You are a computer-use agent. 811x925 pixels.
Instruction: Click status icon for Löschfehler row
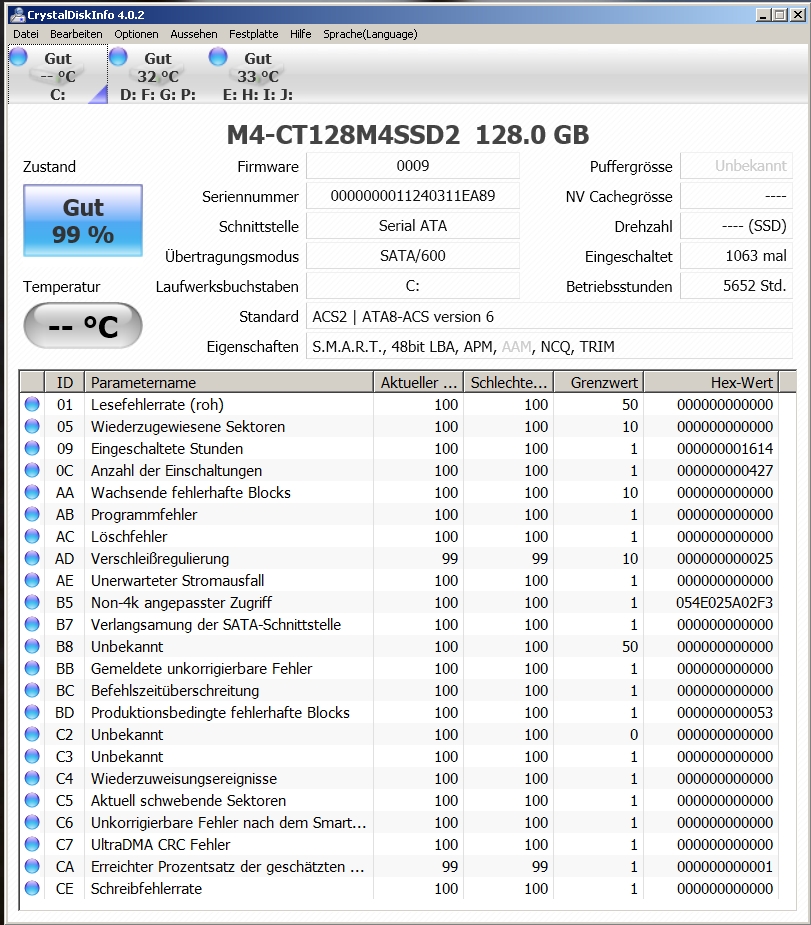pyautogui.click(x=32, y=536)
